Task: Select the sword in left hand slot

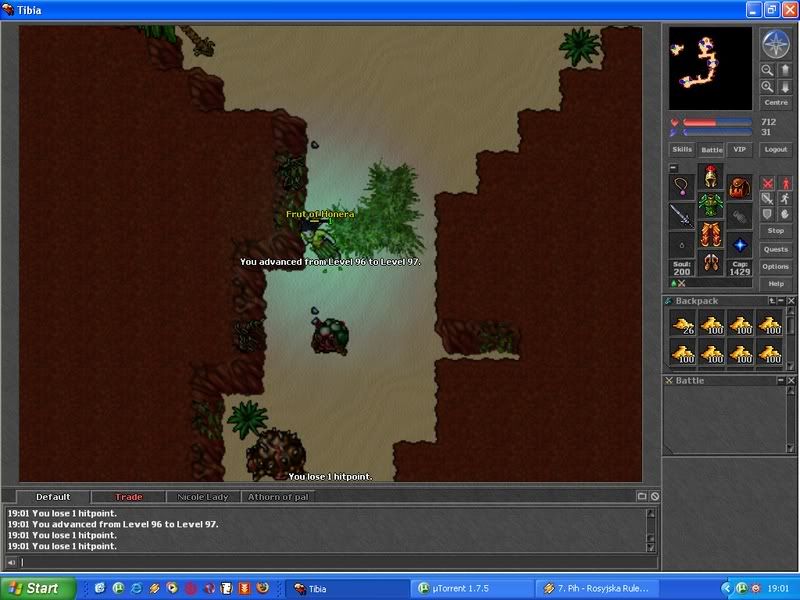Action: (x=682, y=215)
